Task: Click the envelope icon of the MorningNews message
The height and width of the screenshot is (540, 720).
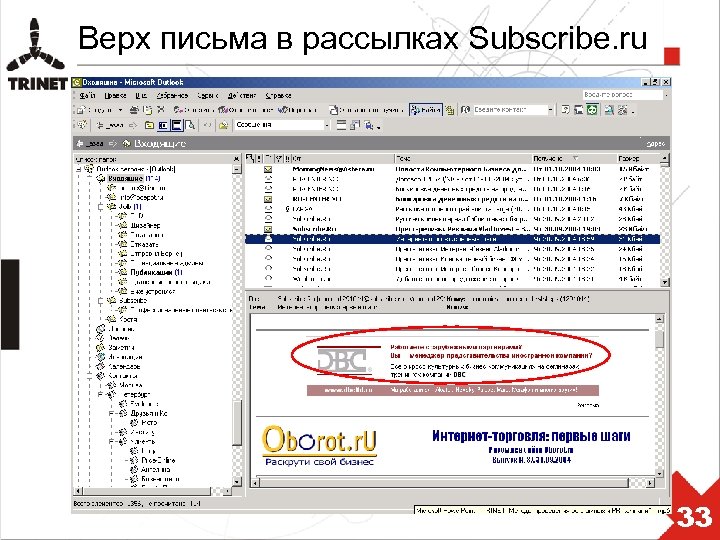Action: pyautogui.click(x=268, y=169)
